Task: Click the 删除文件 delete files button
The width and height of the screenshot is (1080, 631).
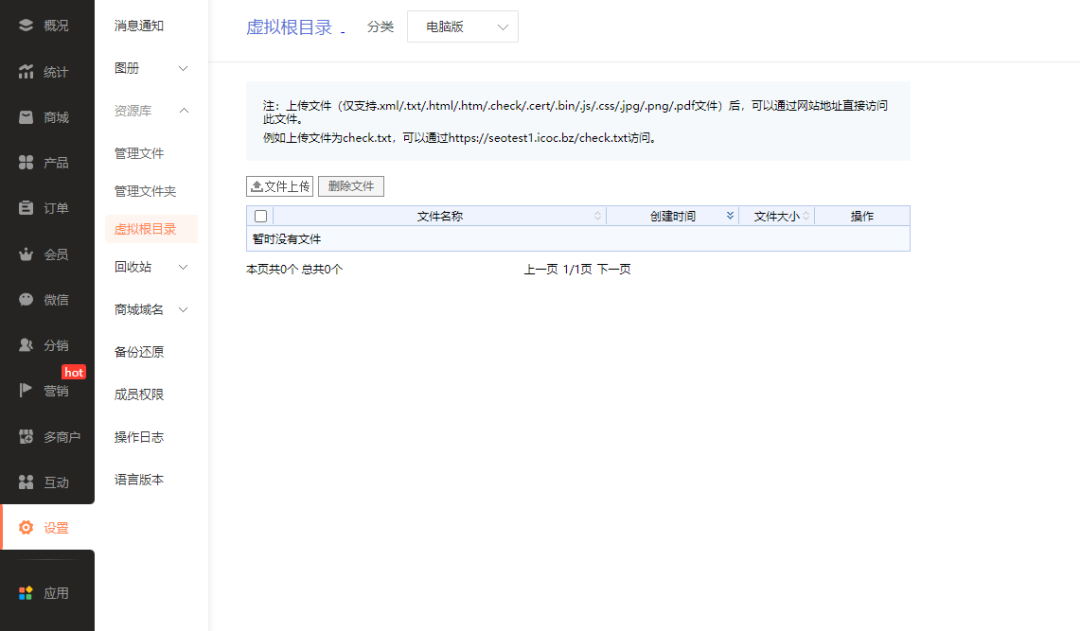Action: [351, 186]
